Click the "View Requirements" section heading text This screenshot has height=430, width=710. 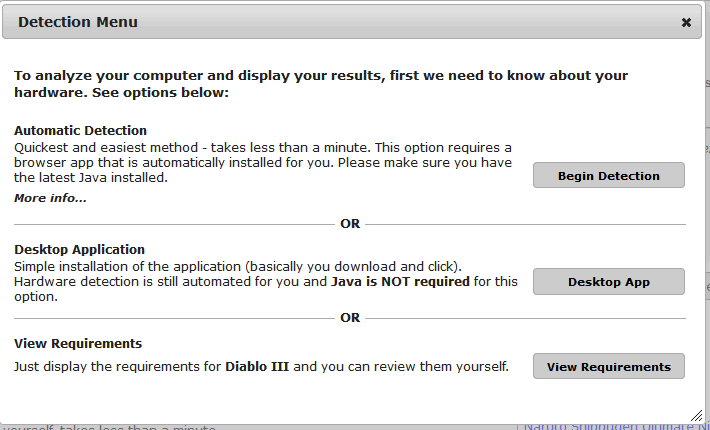click(78, 344)
